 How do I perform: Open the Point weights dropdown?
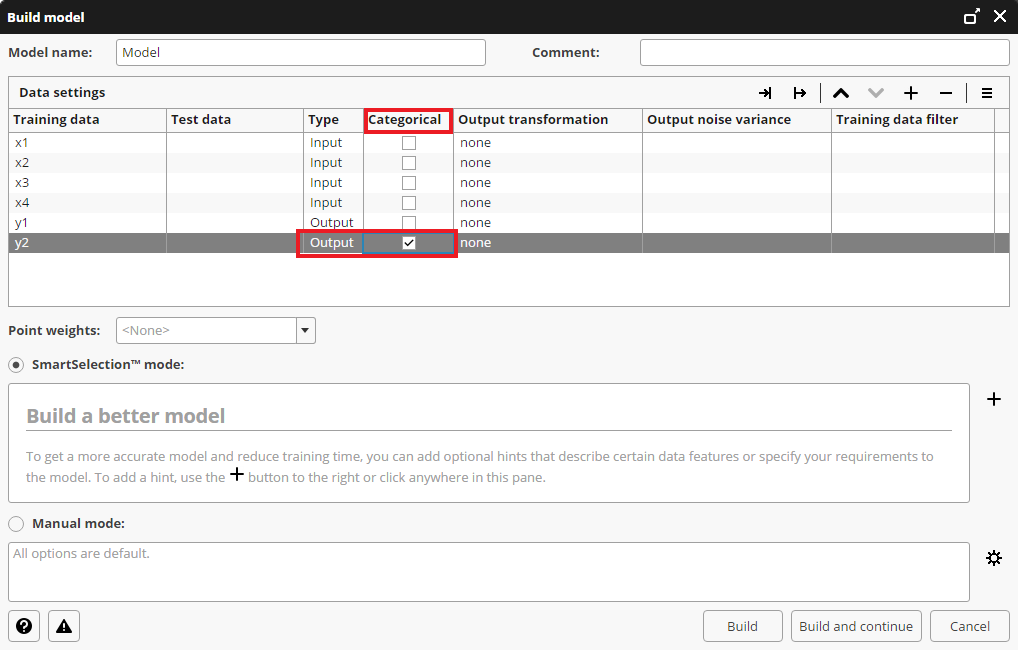pos(306,331)
